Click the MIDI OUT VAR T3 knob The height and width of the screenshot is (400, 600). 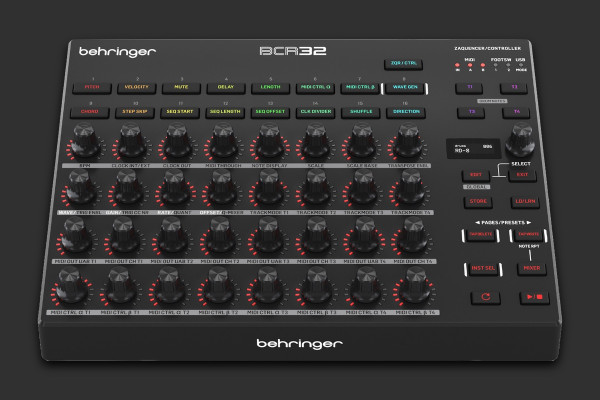268,236
